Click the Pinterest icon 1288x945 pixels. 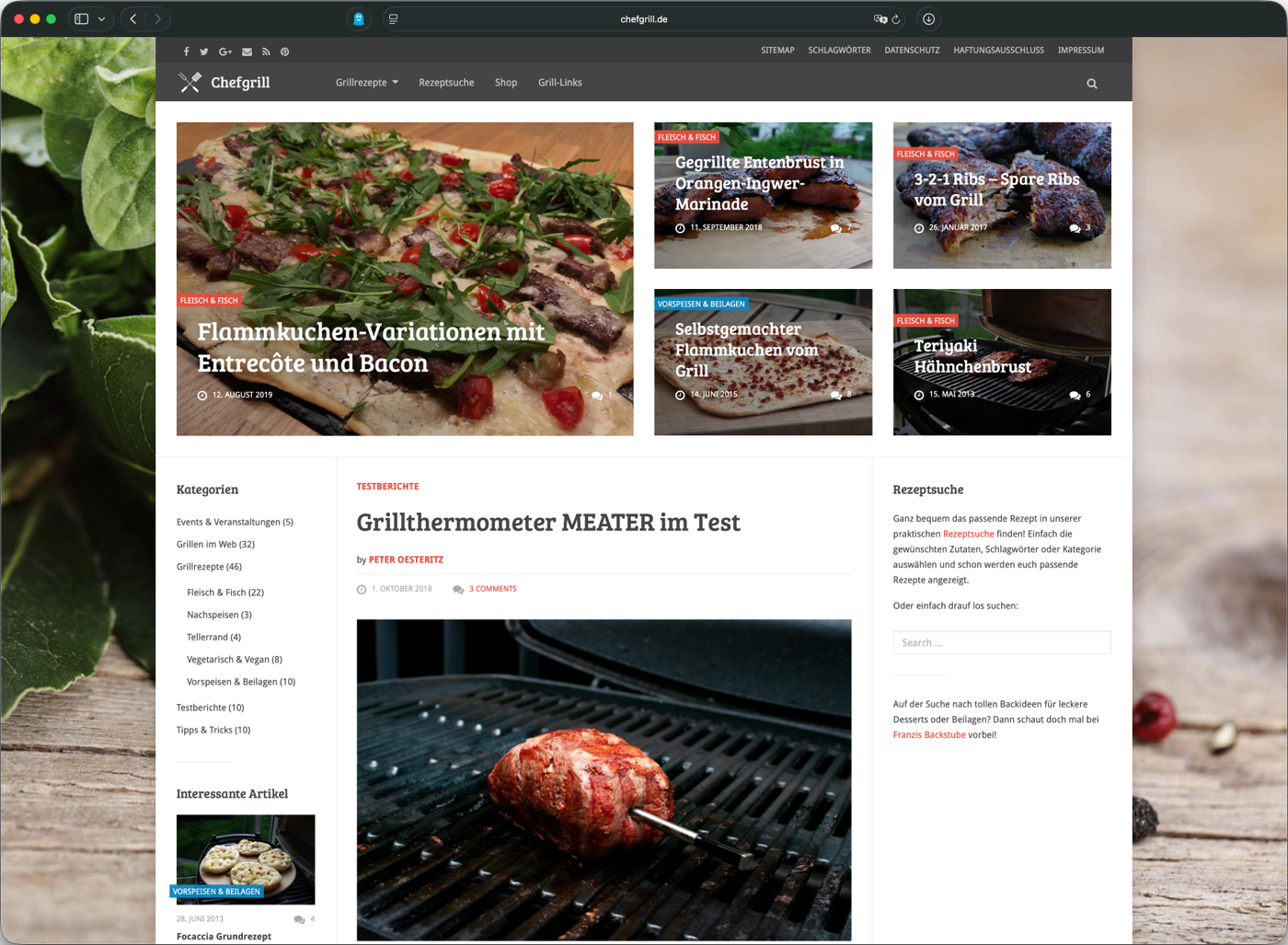[x=285, y=52]
